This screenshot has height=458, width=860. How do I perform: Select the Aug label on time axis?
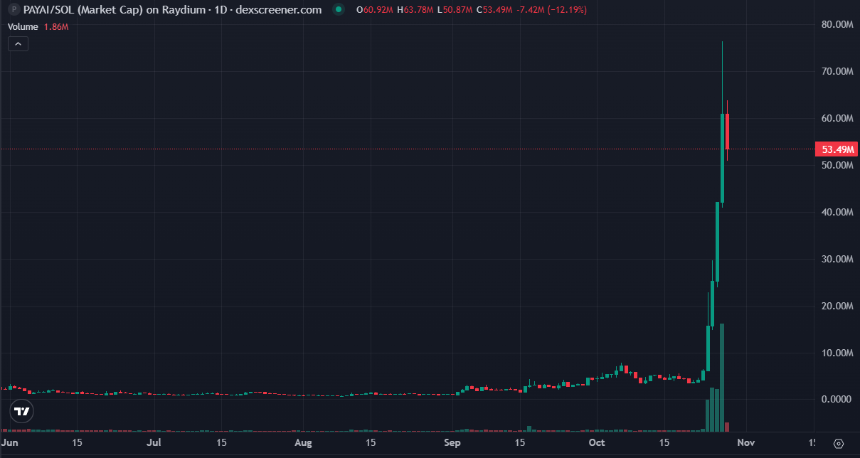304,441
